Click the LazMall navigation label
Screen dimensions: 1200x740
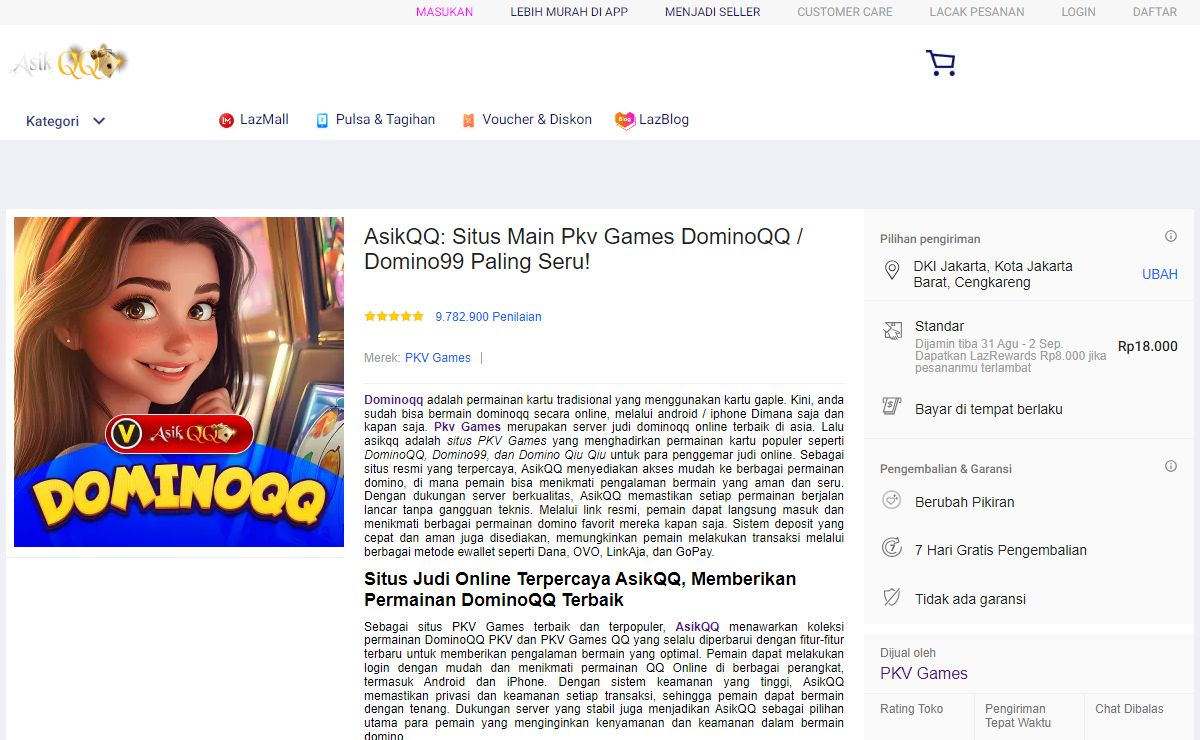(x=264, y=119)
